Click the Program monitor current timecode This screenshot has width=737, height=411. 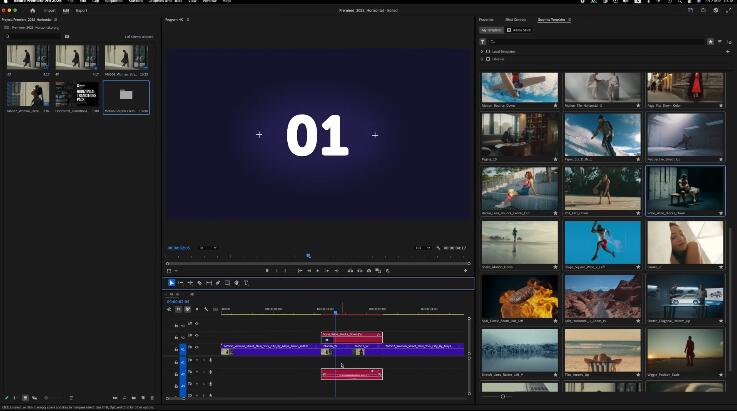point(179,248)
